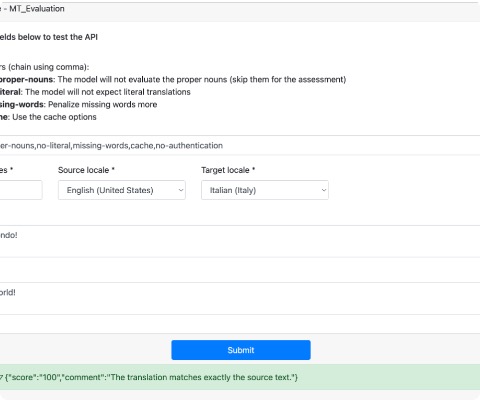Image resolution: width=480 pixels, height=400 pixels.
Task: Click the "Penalize missing words more" description
Action: (x=103, y=105)
